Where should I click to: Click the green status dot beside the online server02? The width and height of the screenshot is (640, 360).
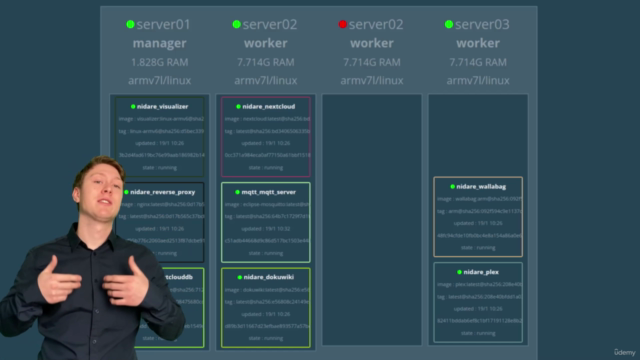(236, 24)
